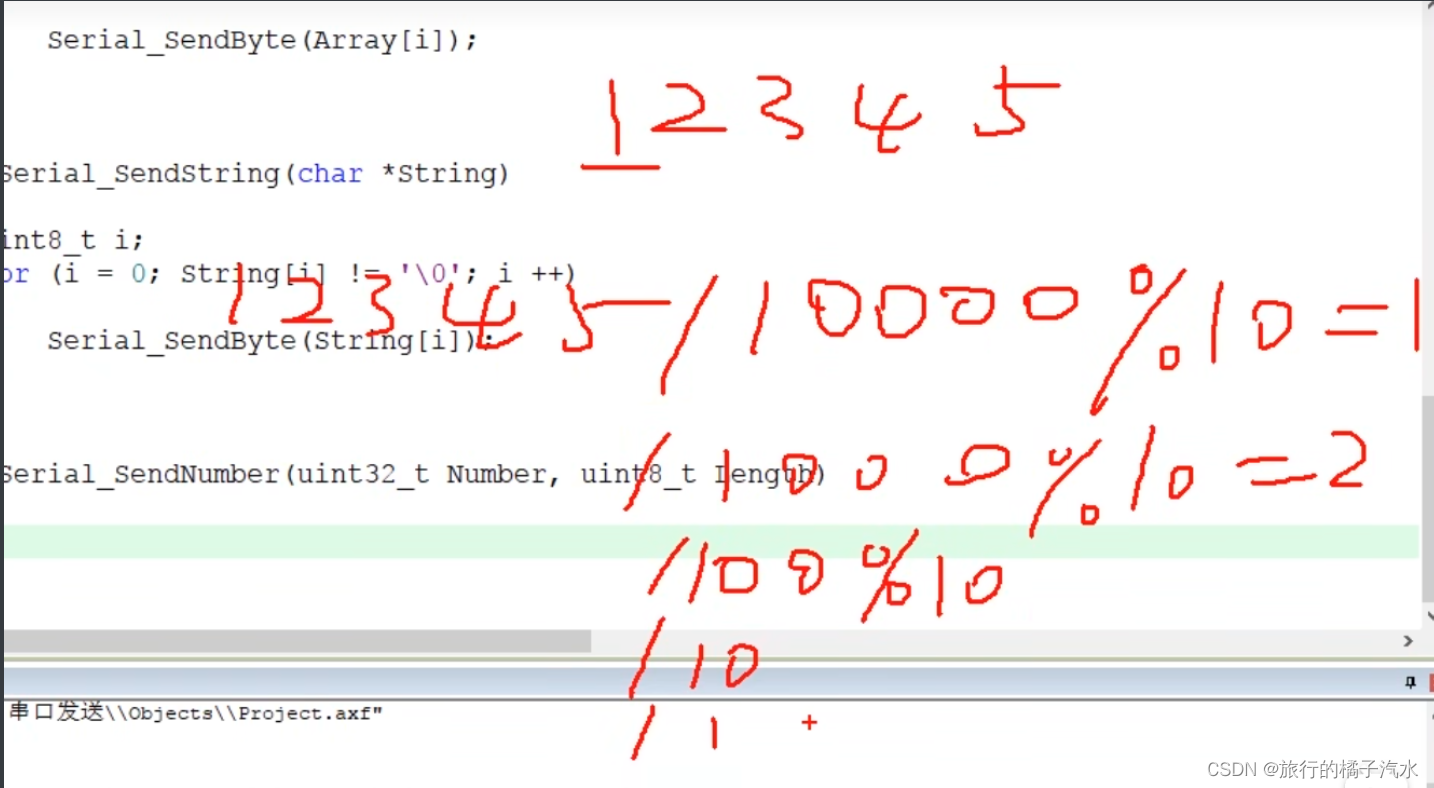
Task: Click "uint32_t Number" in Serial_SendNumber declaration
Action: coord(420,474)
